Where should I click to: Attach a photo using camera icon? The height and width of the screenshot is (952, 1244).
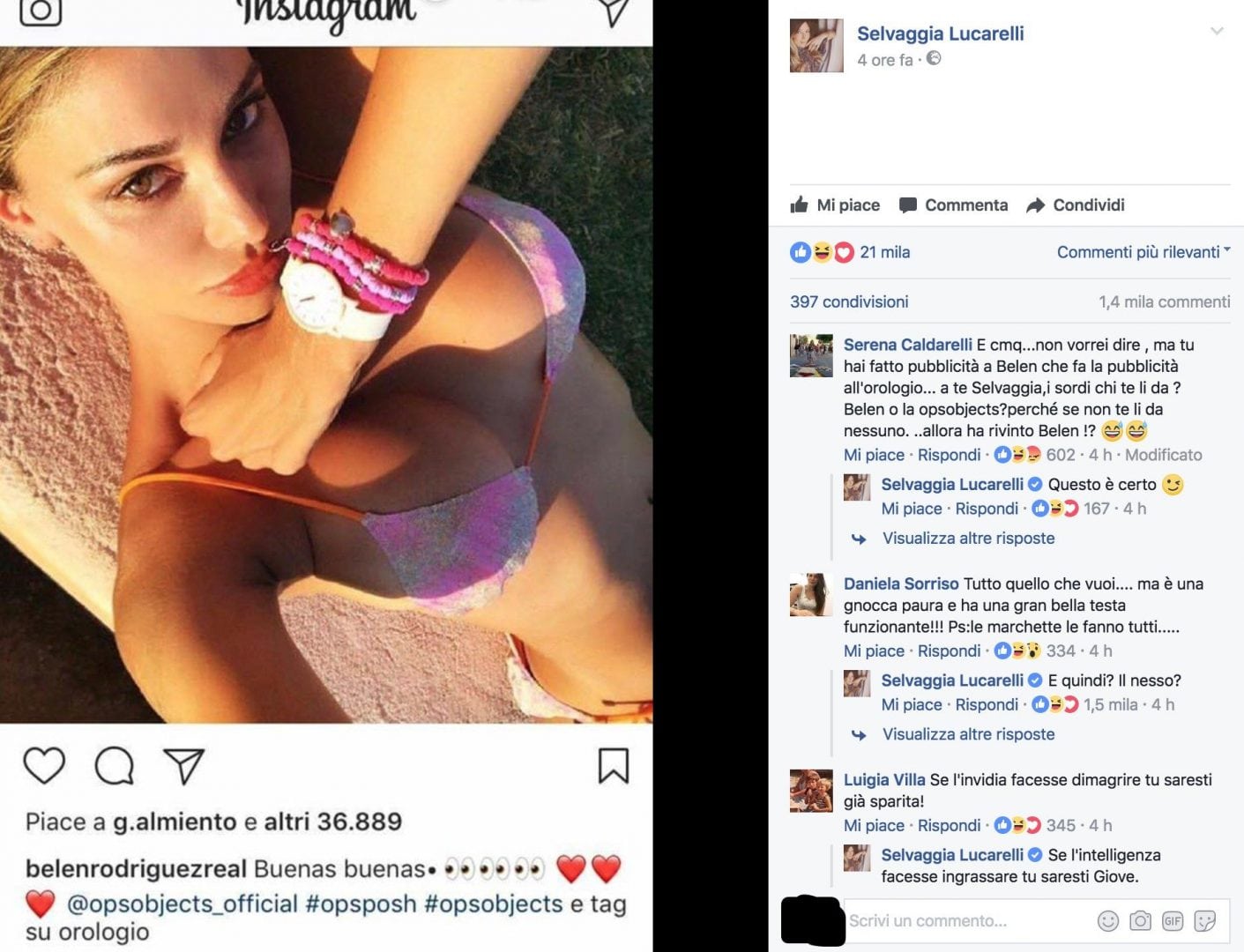coord(1140,921)
